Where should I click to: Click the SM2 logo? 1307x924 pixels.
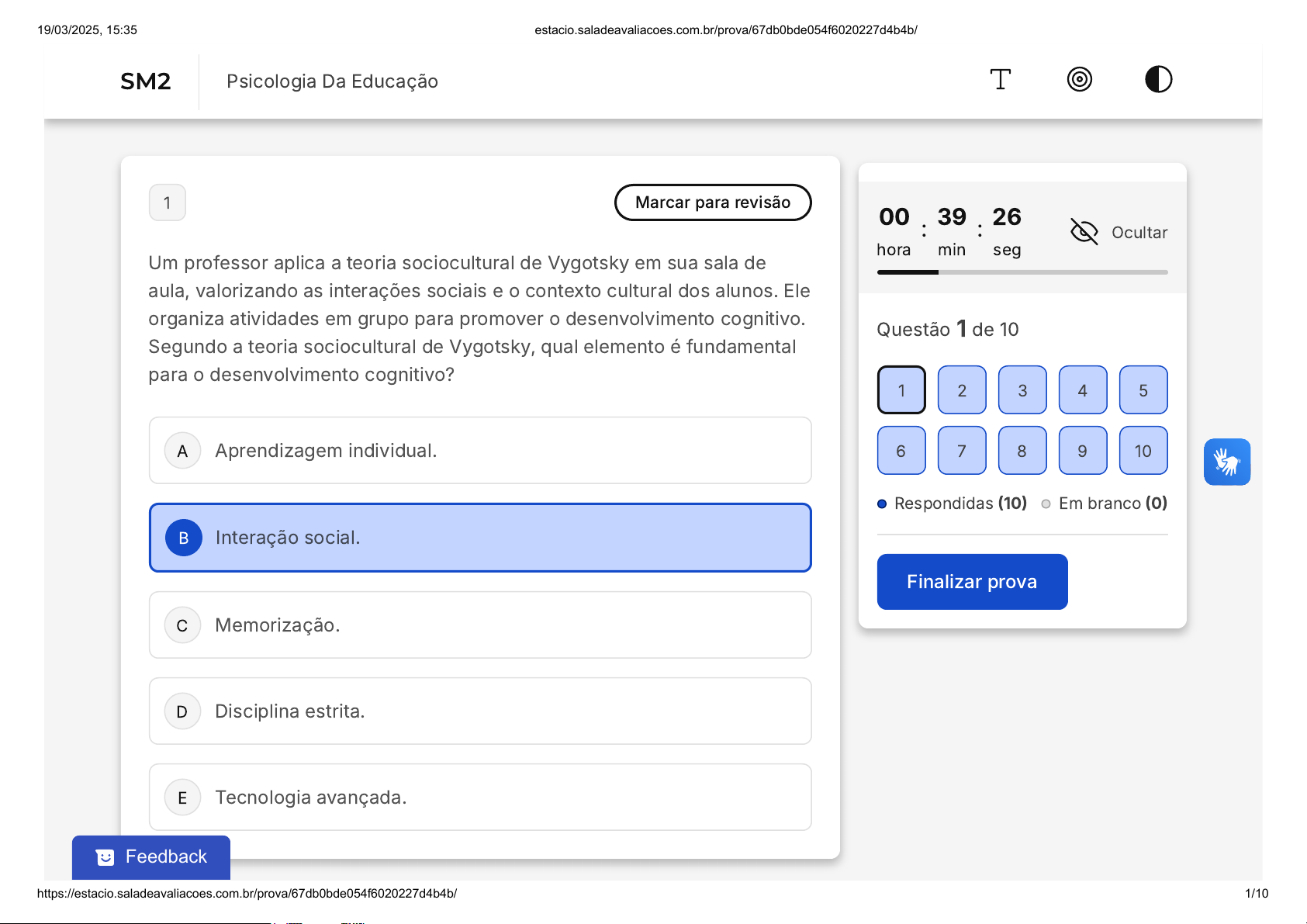(146, 81)
